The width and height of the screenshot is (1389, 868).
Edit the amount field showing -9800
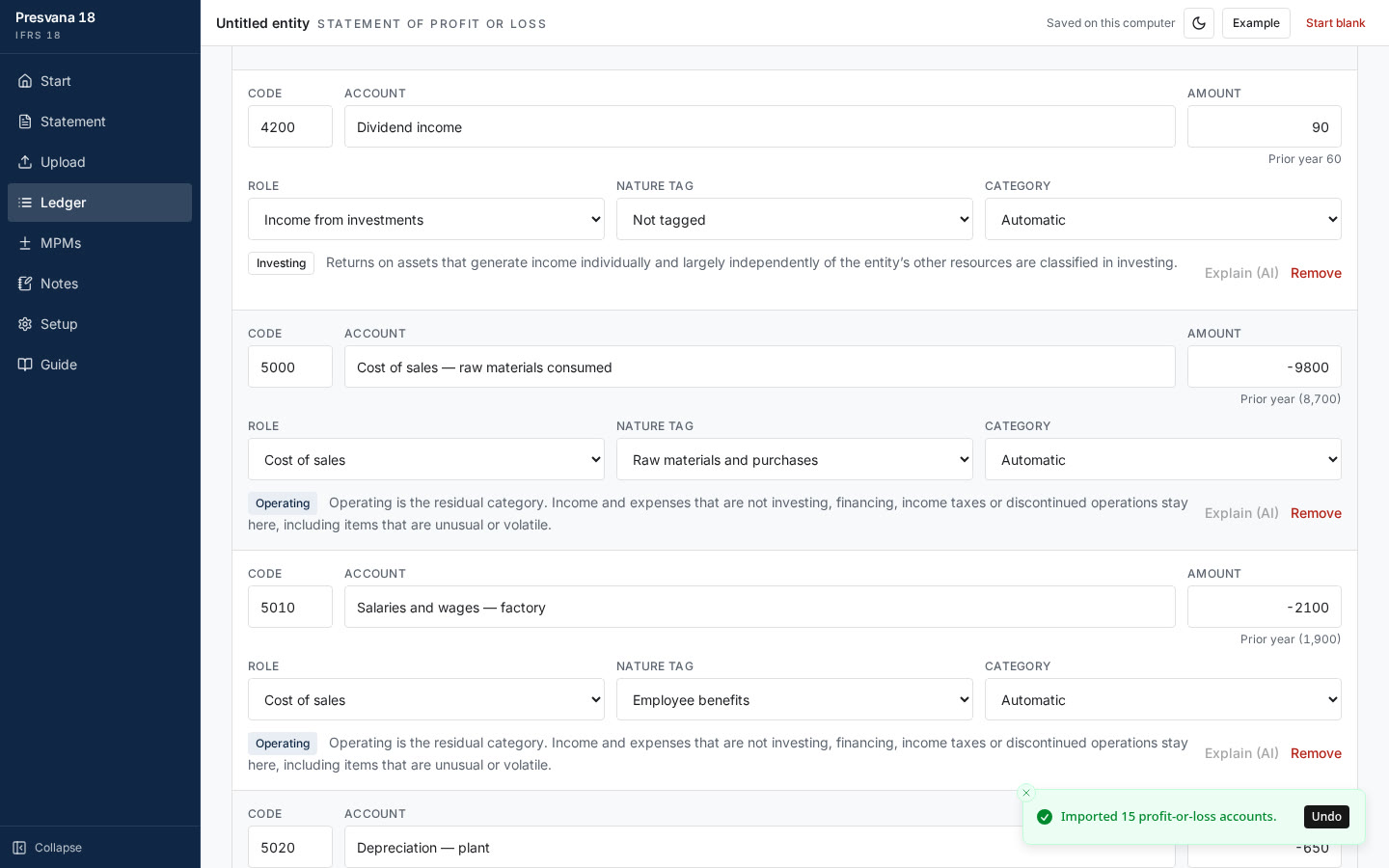(x=1265, y=366)
